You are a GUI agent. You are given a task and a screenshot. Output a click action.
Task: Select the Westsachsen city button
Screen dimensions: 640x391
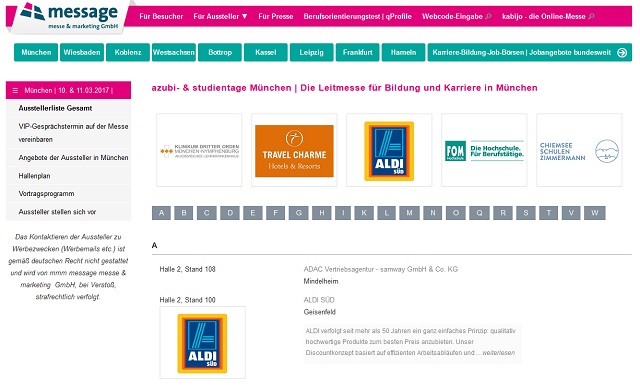[x=173, y=52]
